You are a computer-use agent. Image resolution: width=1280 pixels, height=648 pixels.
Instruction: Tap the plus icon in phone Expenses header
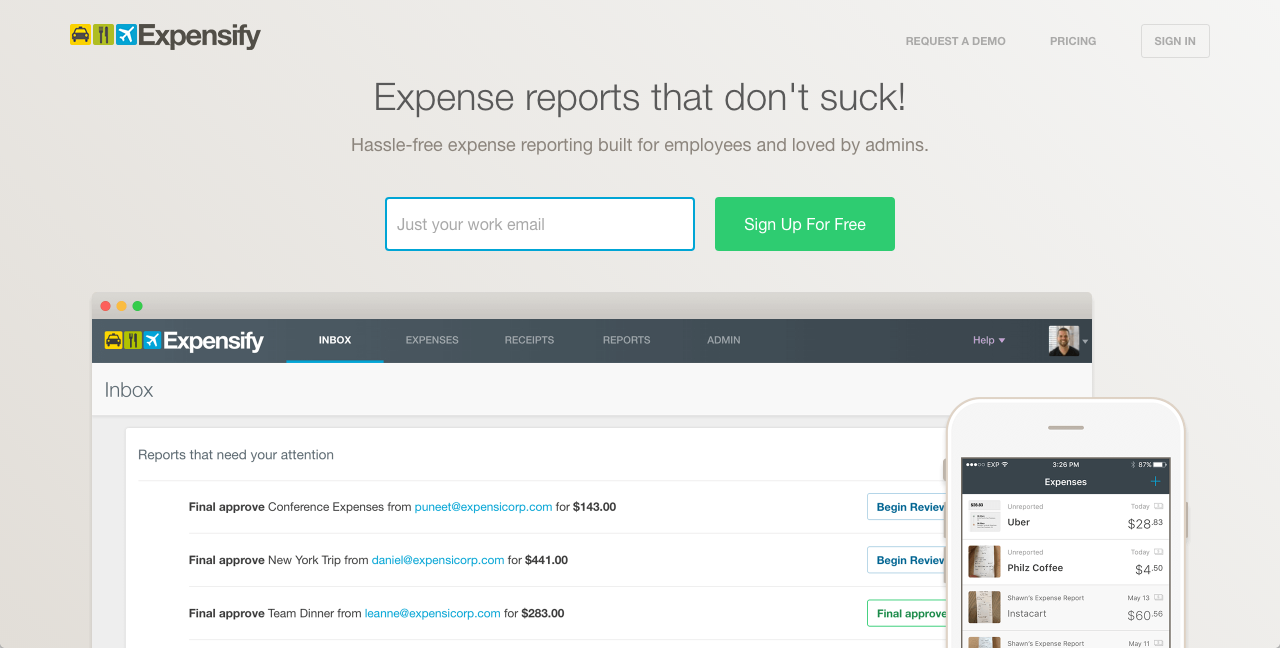1156,481
